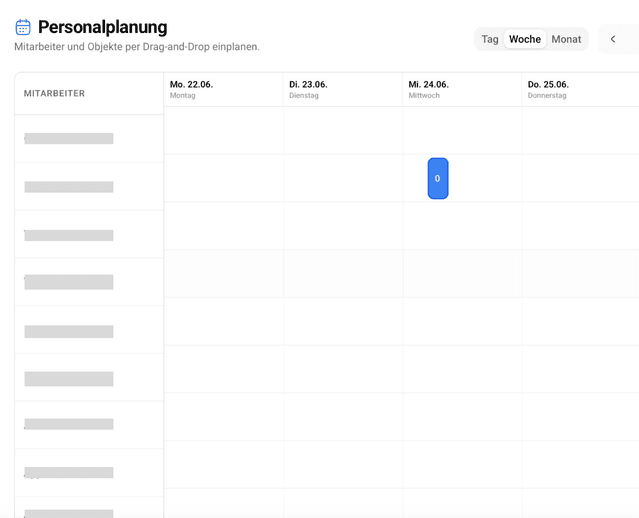
Task: Click the Mo. 22.06. column header
Action: click(223, 90)
